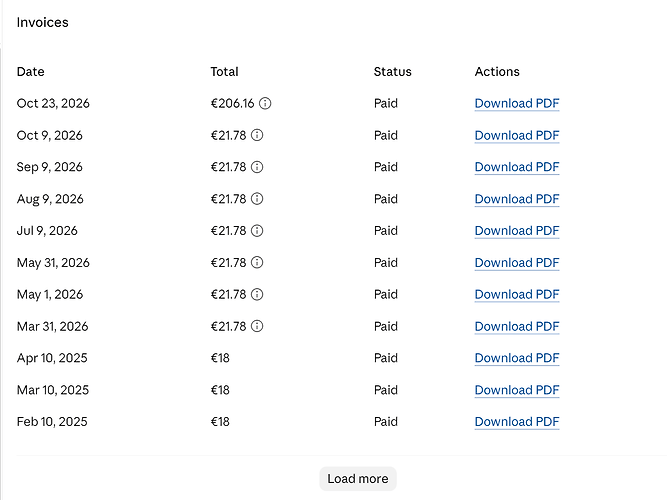Download PDF for Feb 10, 2025 invoice
667x500 pixels.
(x=517, y=422)
